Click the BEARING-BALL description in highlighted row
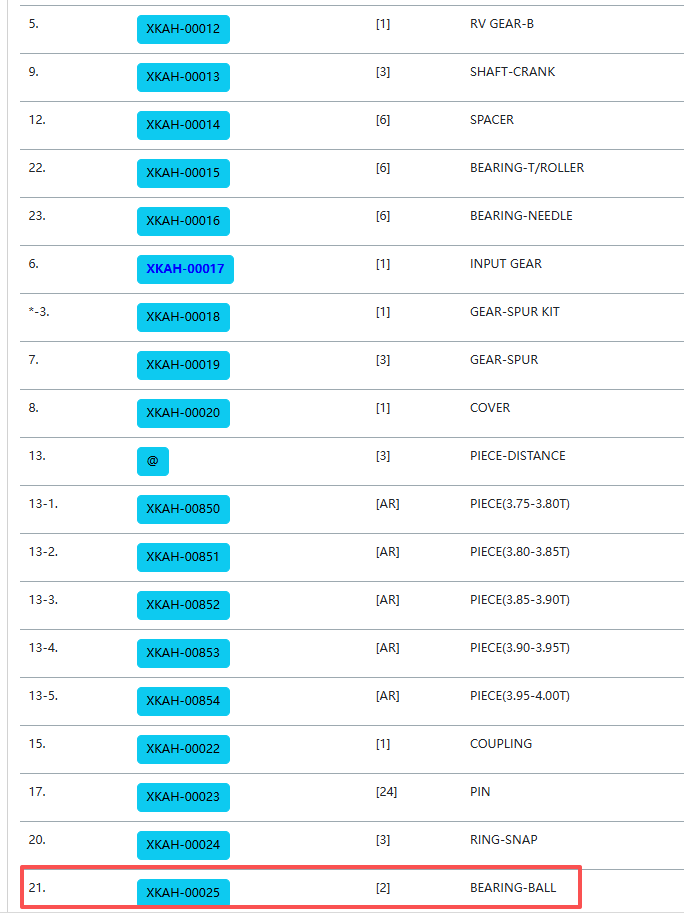Viewport: 684px width, 913px height. (513, 888)
